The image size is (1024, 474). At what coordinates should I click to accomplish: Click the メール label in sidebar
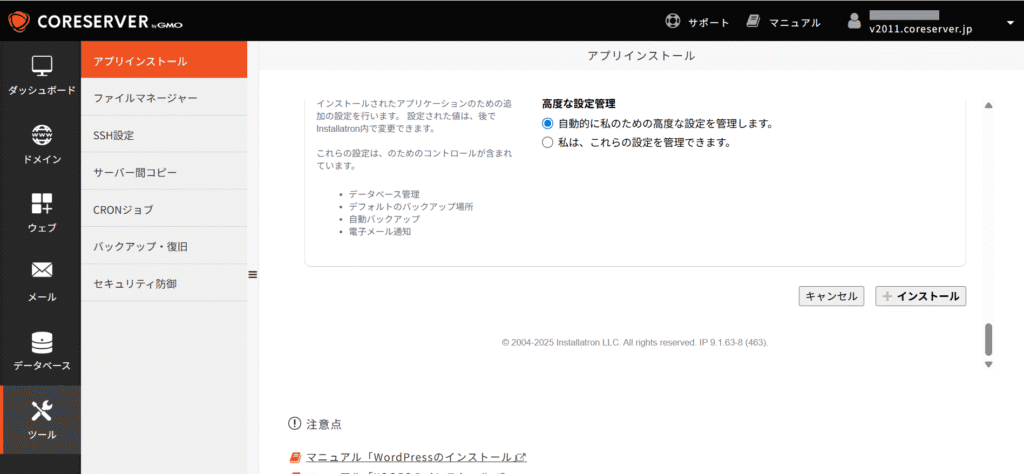(42, 297)
